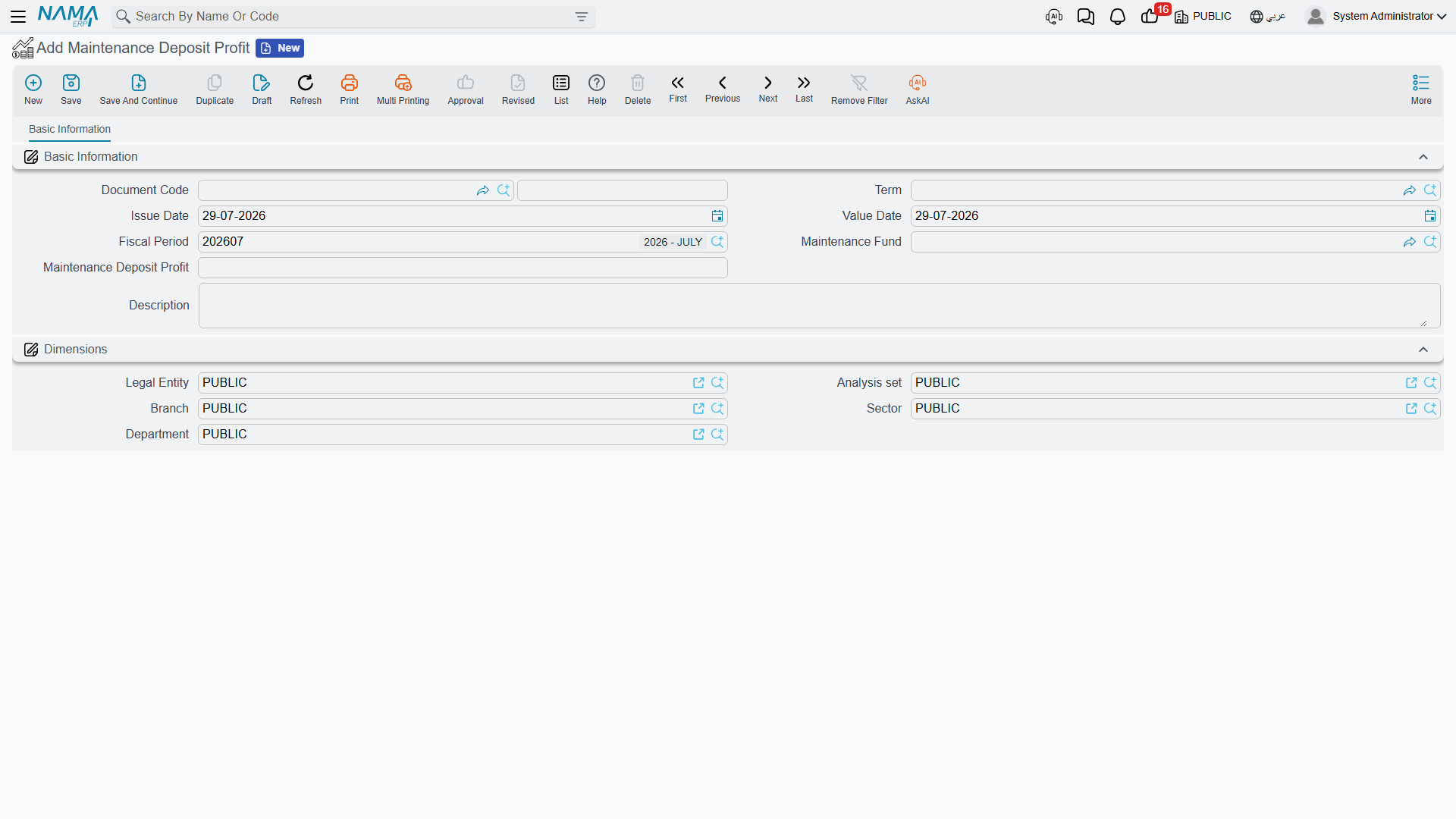The image size is (1456, 819).
Task: Go to Previous record
Action: (723, 89)
